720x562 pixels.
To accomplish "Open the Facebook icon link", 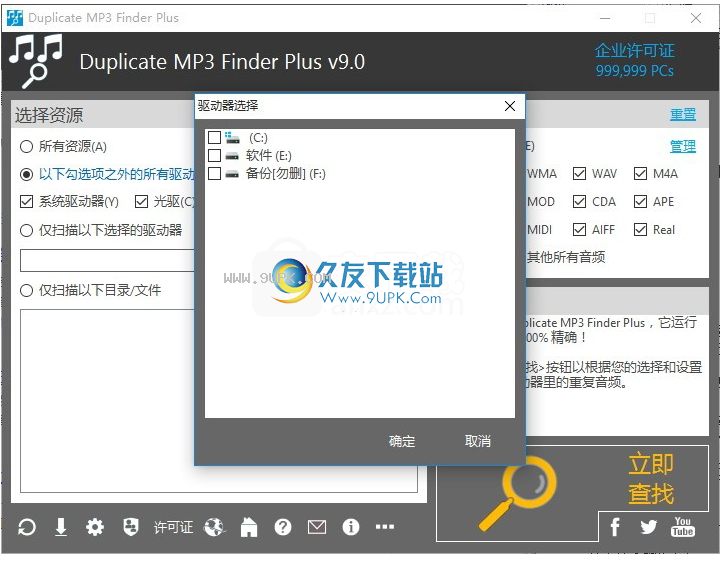I will point(615,527).
